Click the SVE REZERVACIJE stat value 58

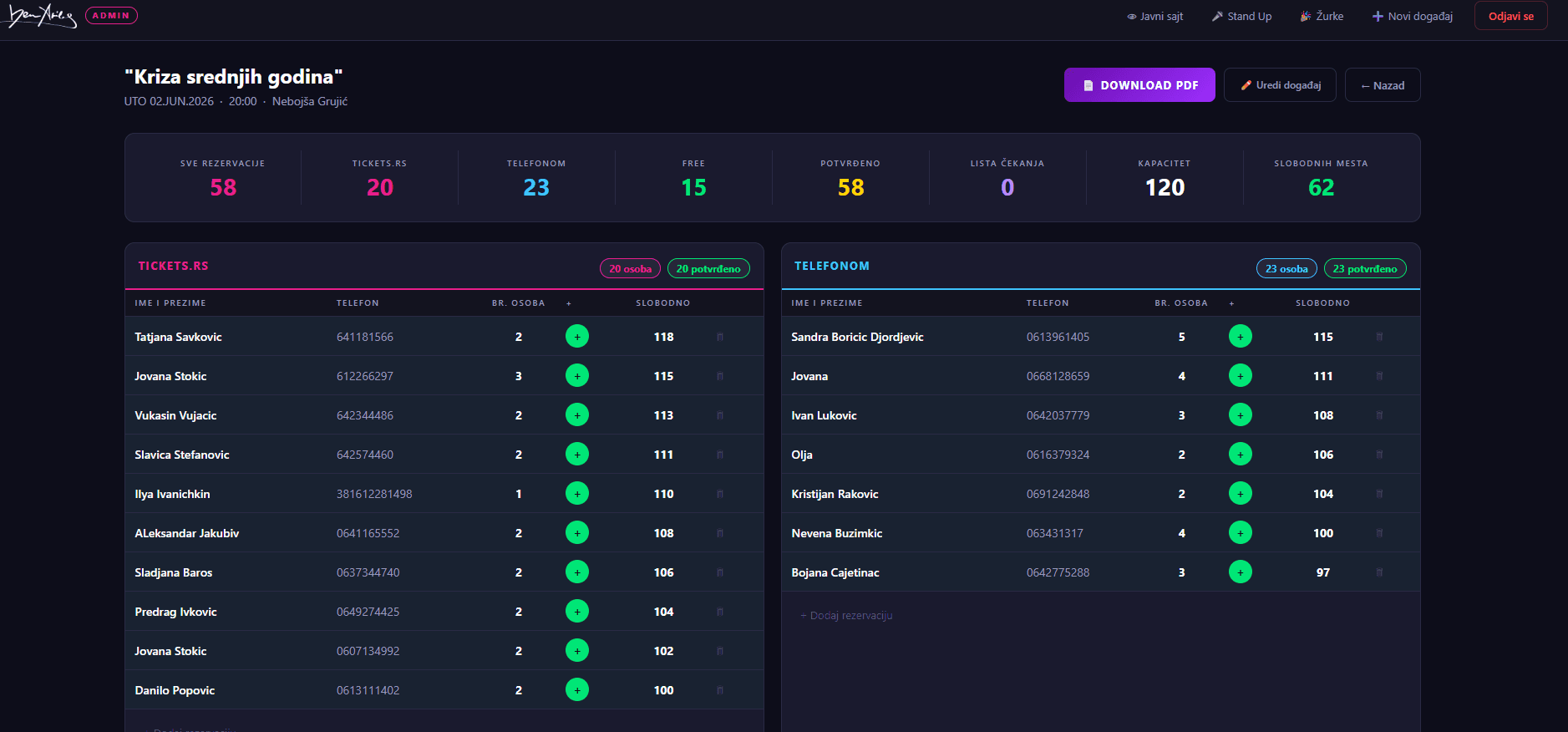tap(223, 187)
